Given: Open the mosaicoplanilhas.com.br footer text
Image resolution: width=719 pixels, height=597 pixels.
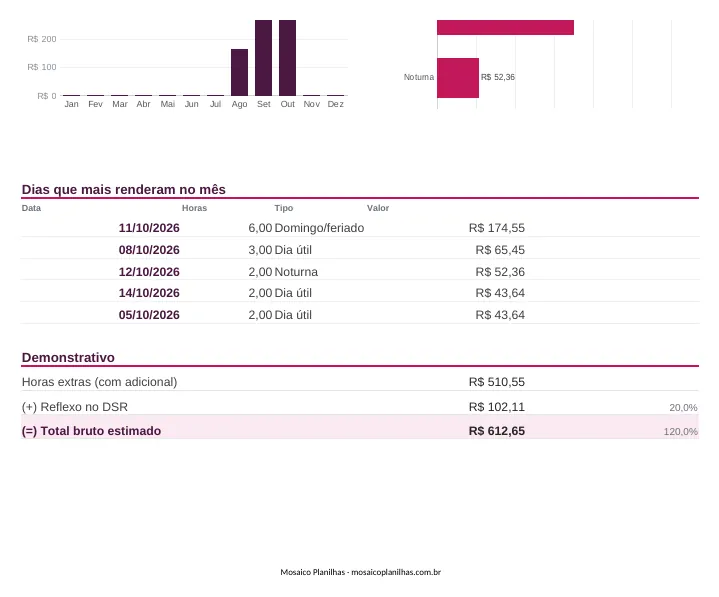Looking at the screenshot, I should (396, 572).
